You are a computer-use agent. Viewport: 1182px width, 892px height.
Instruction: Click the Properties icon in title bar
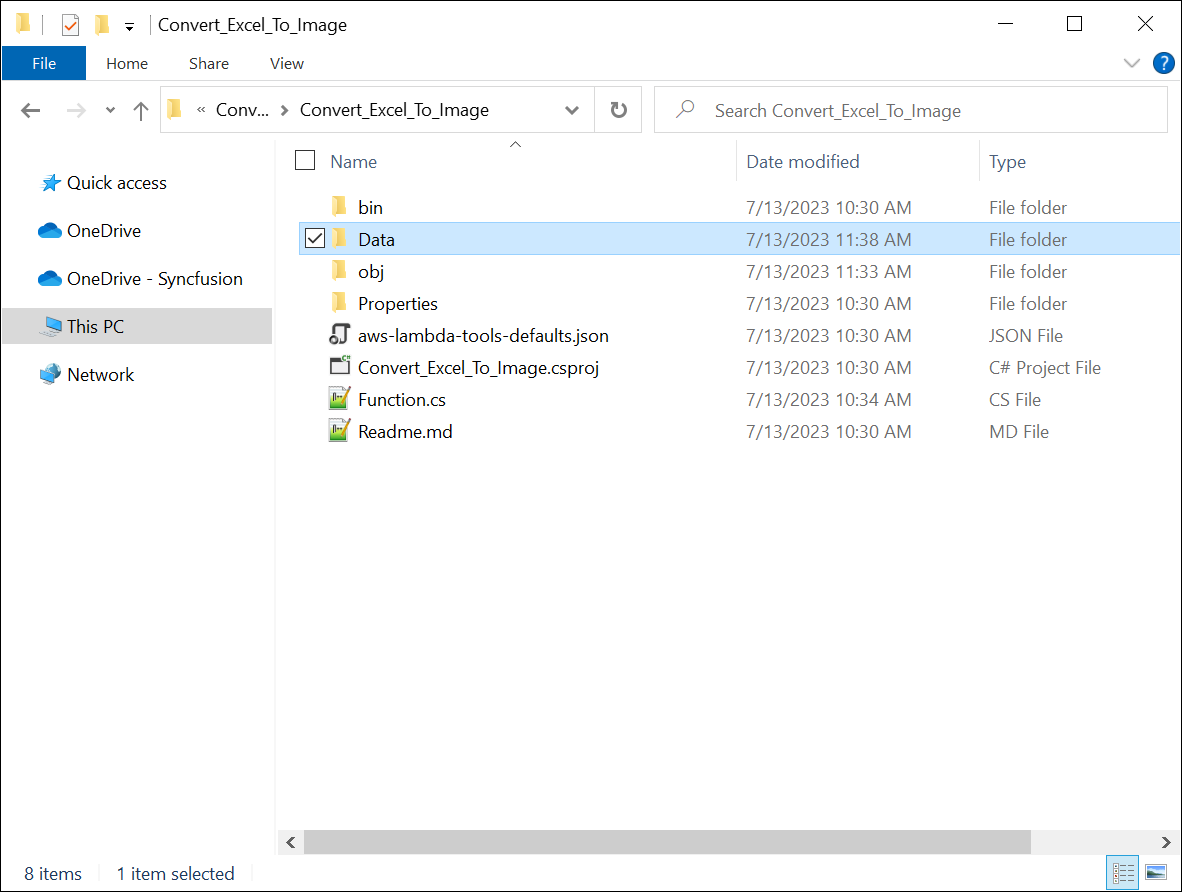(x=70, y=25)
